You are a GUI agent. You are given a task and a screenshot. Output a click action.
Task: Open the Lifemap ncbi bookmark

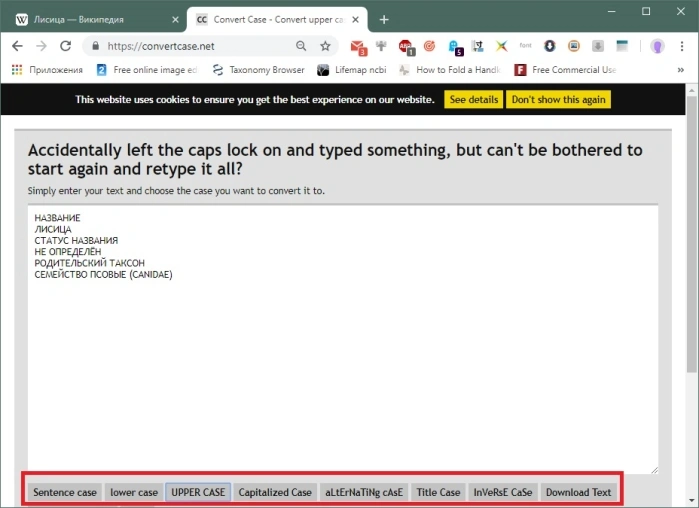click(x=352, y=70)
